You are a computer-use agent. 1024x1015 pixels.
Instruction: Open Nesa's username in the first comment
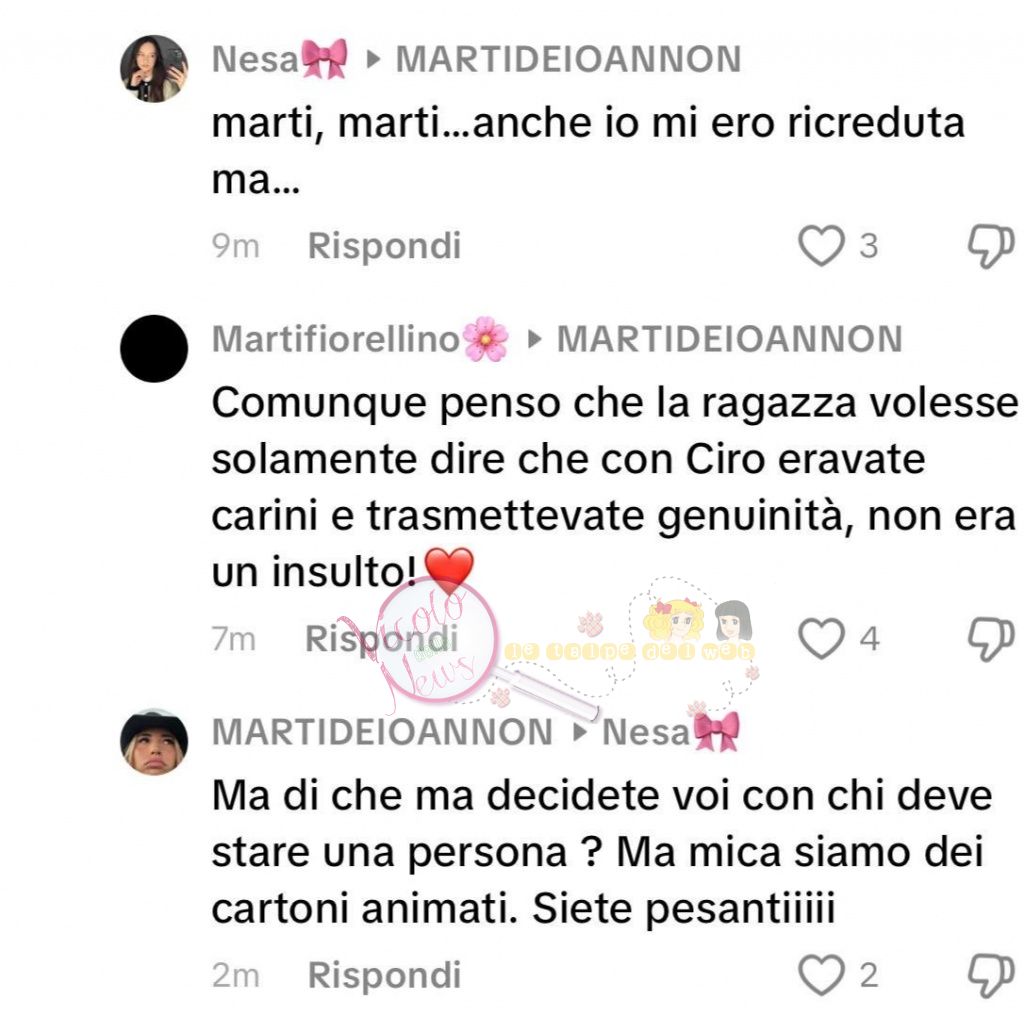pyautogui.click(x=255, y=60)
